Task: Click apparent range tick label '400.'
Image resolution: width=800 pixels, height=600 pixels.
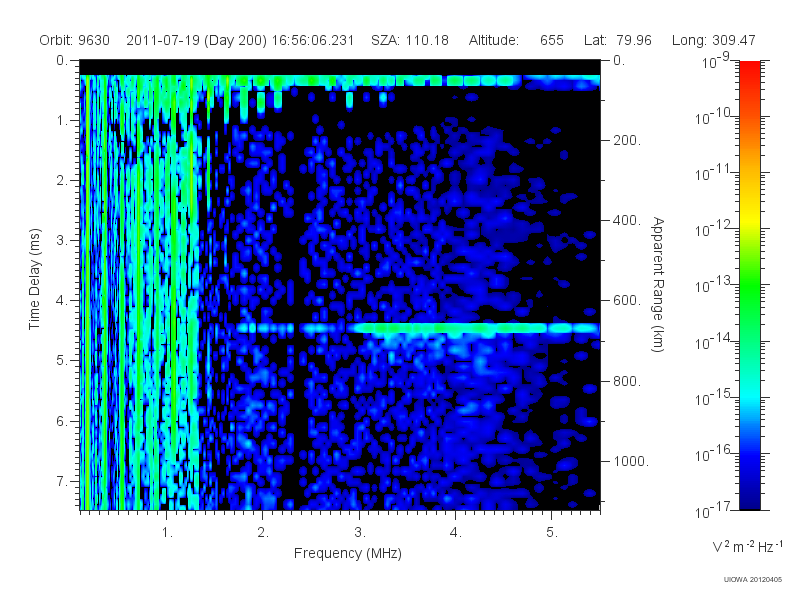Action: [x=627, y=220]
